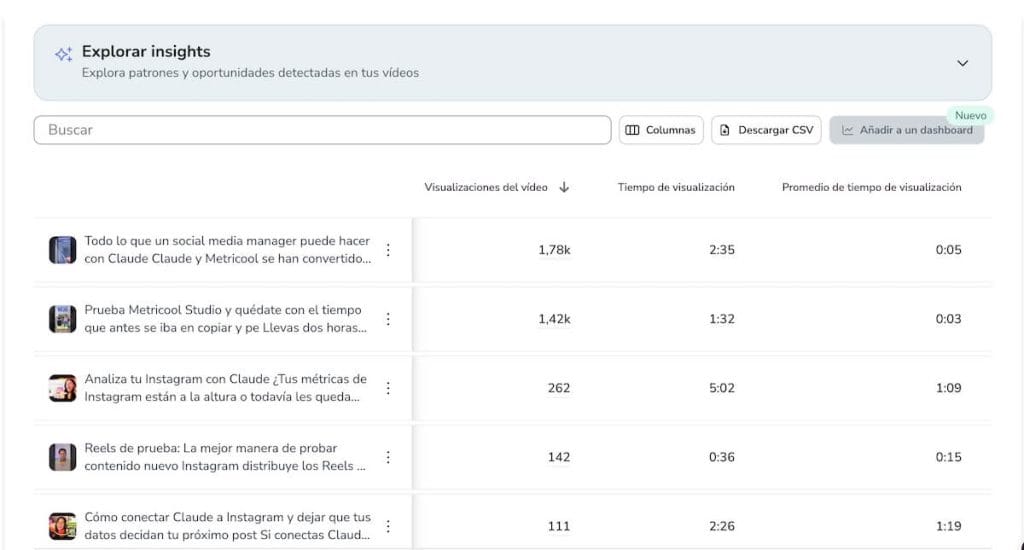1024x550 pixels.
Task: Open options menu for social media manager video
Action: [x=388, y=250]
